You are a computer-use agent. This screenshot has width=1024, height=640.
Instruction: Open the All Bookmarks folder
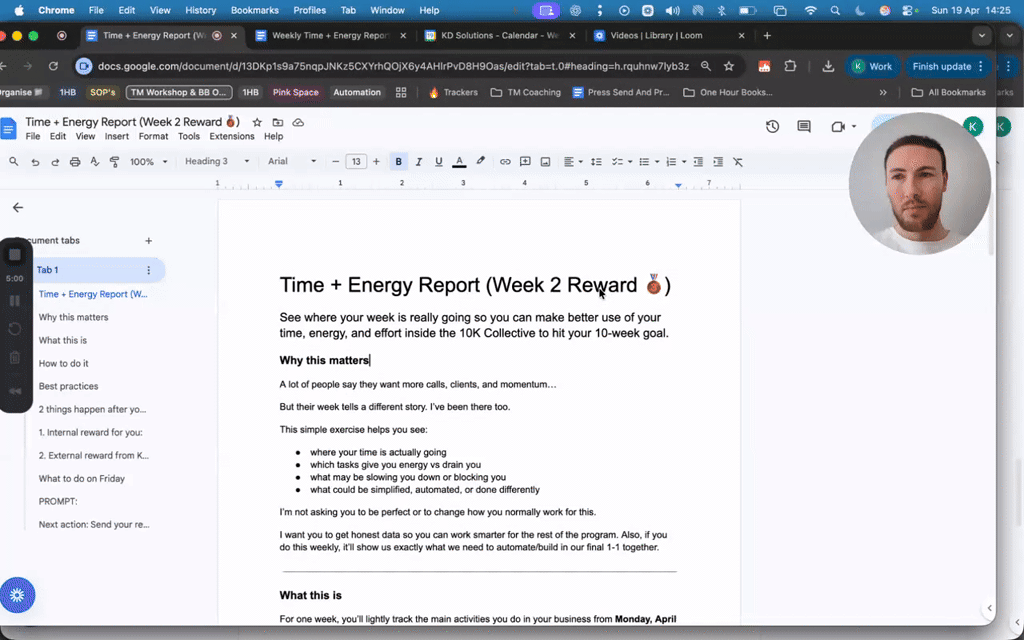(948, 93)
